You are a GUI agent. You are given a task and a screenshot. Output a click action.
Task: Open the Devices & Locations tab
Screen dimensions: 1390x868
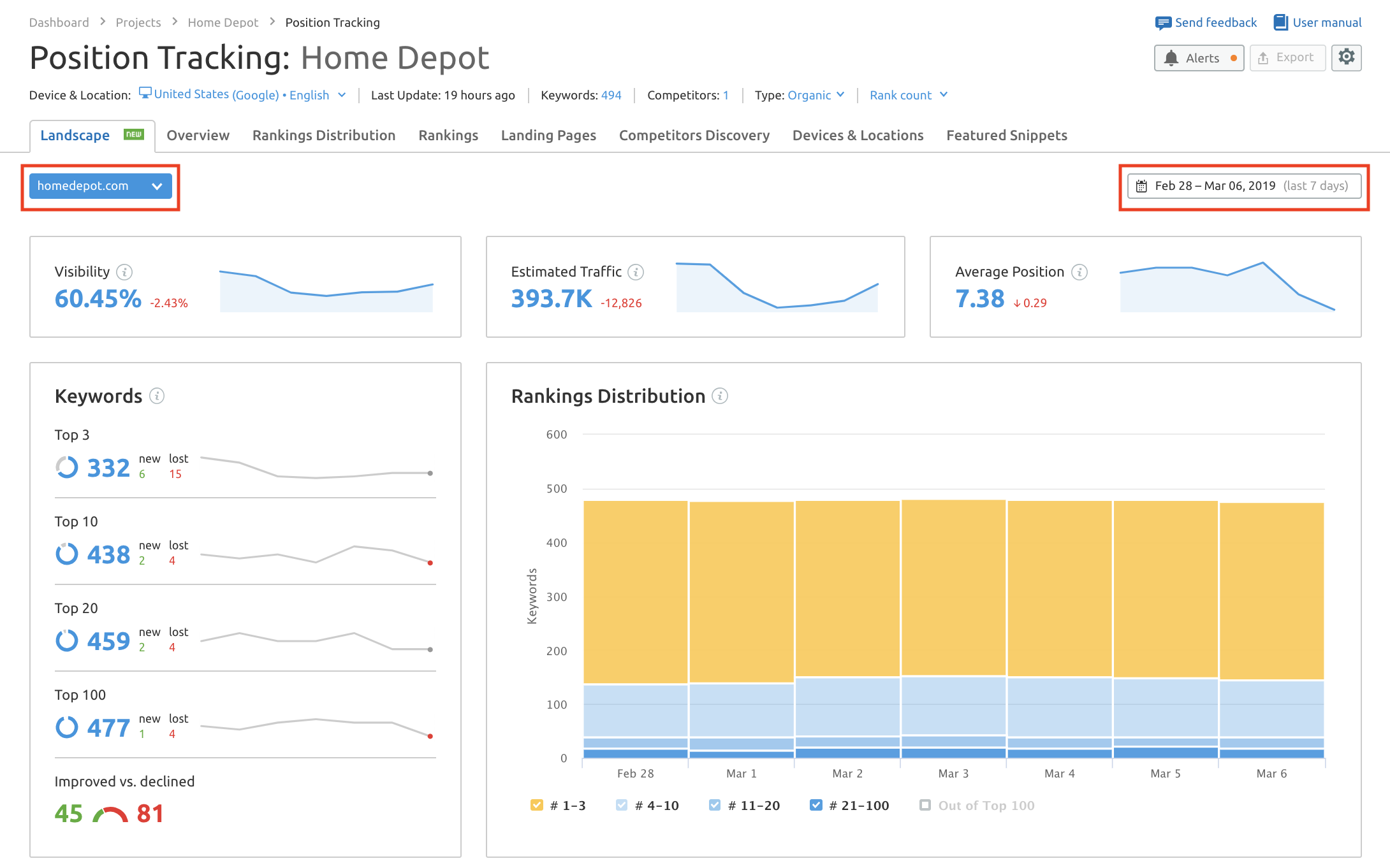coord(858,136)
